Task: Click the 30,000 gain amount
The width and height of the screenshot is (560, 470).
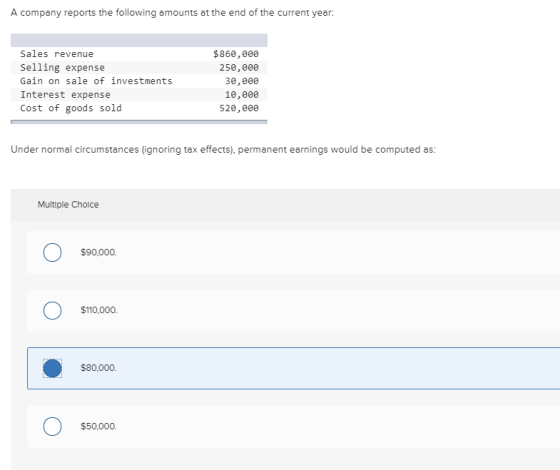Action: click(242, 81)
